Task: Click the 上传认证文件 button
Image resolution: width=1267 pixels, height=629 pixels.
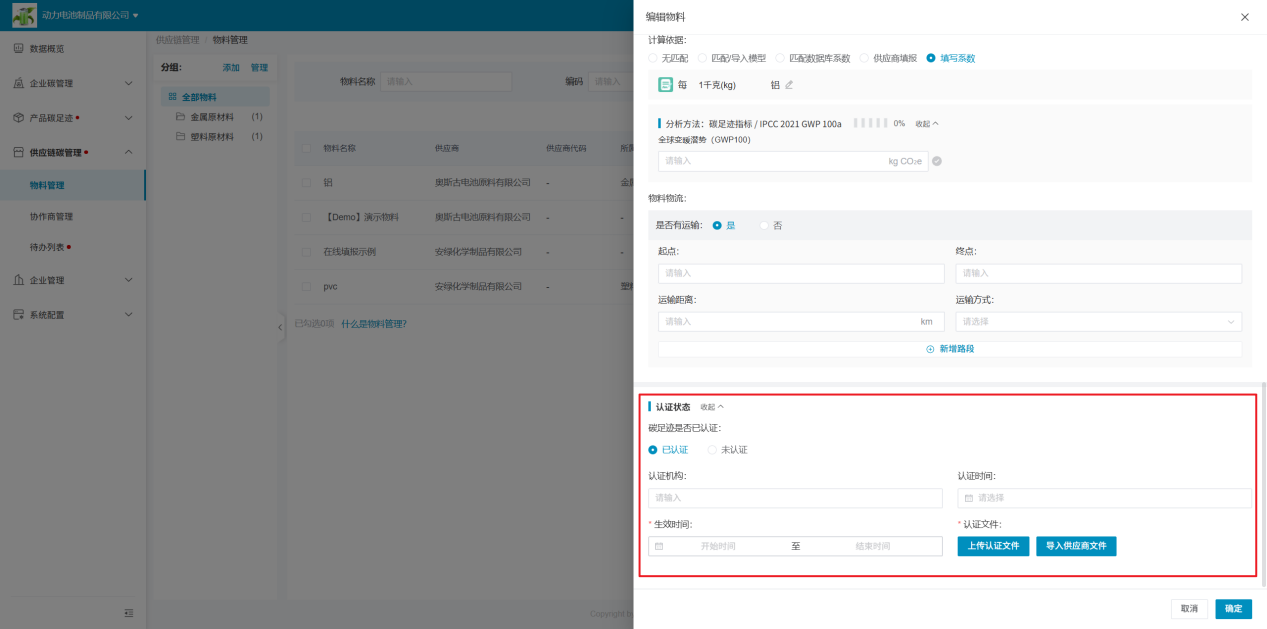Action: click(x=993, y=546)
